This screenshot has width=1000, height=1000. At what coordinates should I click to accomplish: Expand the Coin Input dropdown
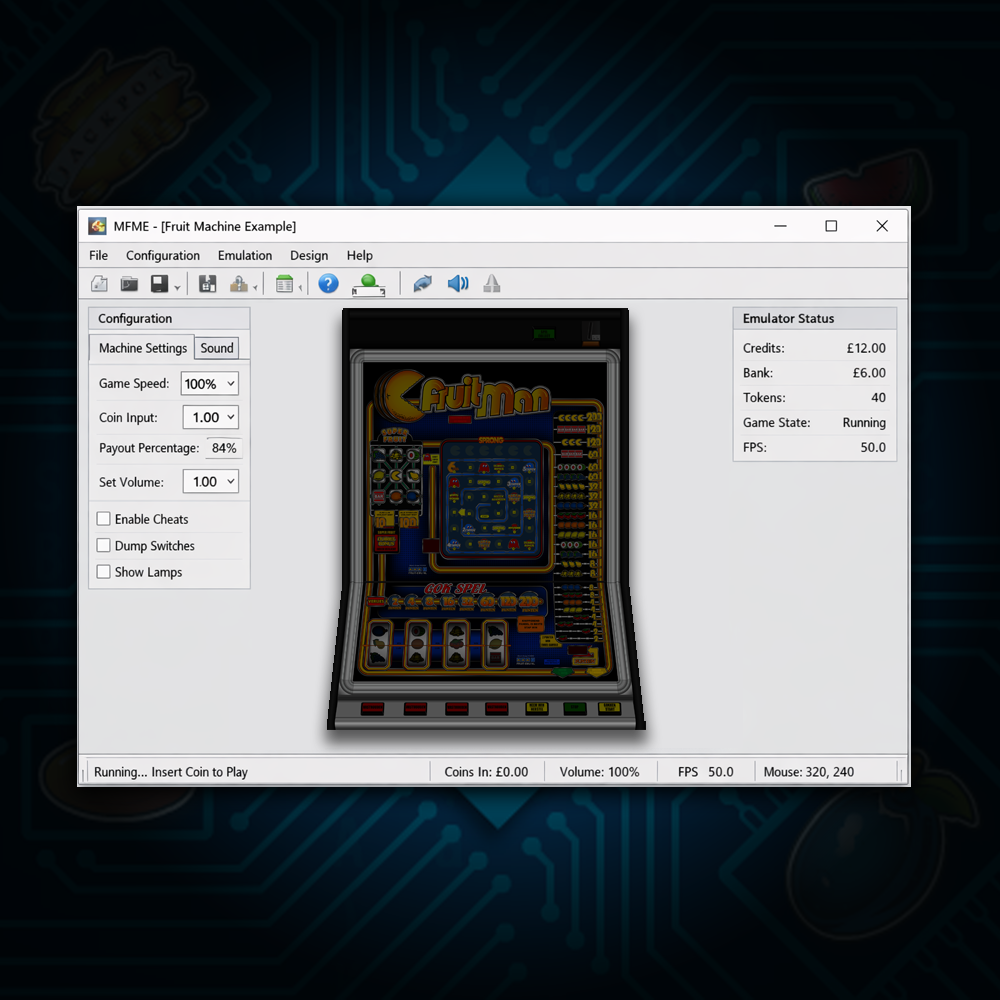(x=210, y=417)
